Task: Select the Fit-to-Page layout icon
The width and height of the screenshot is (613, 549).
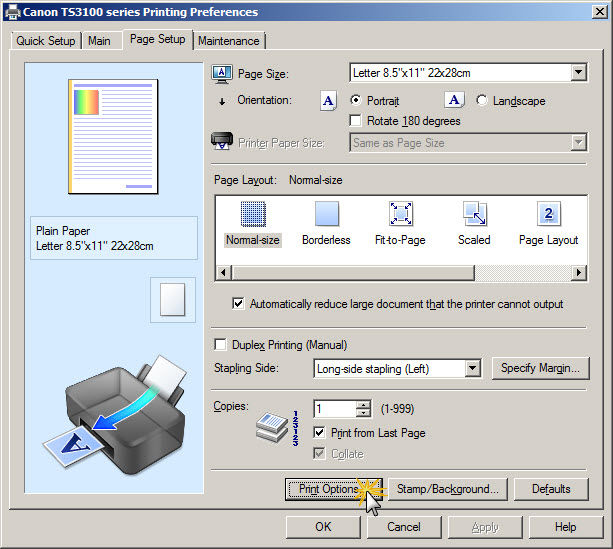Action: pos(400,214)
